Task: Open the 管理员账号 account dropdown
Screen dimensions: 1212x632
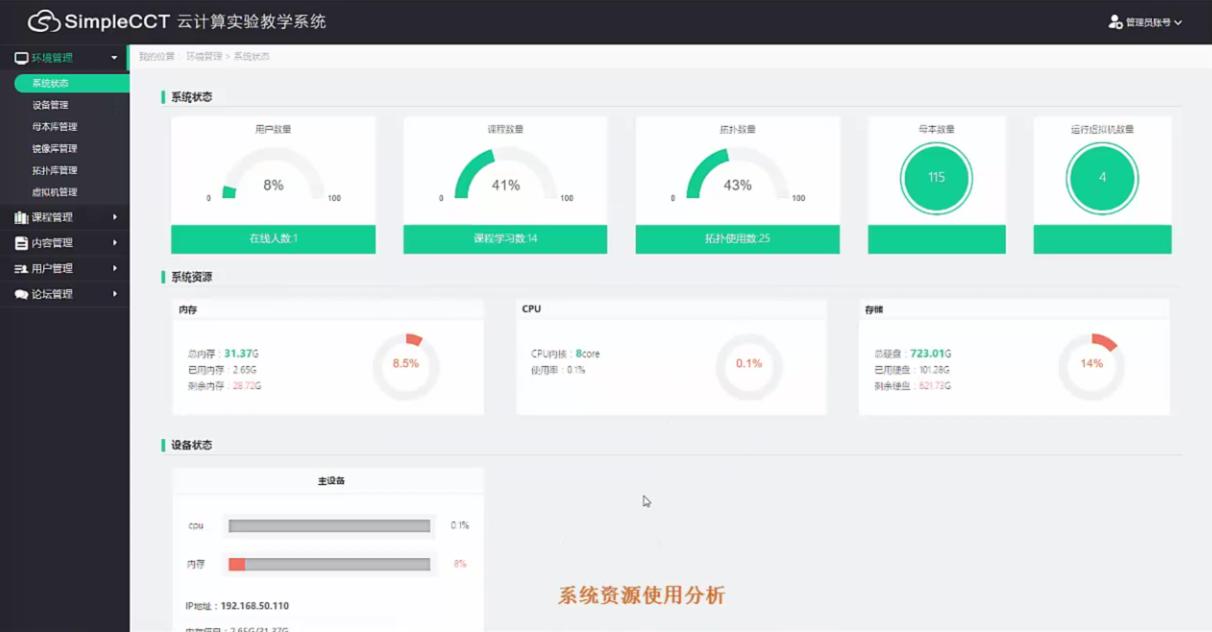Action: (x=1150, y=22)
